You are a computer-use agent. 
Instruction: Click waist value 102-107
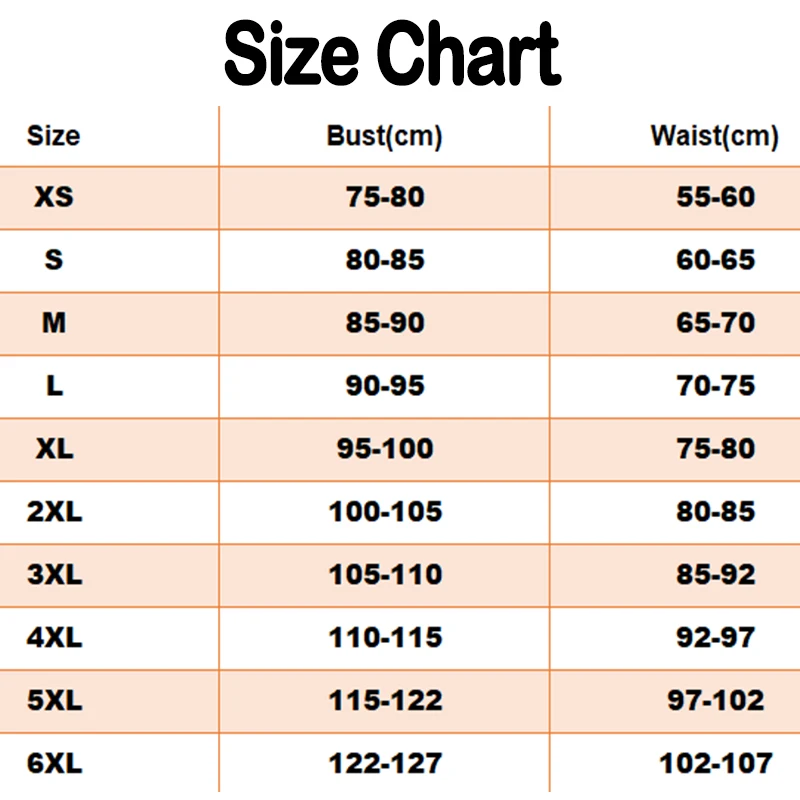tap(716, 764)
